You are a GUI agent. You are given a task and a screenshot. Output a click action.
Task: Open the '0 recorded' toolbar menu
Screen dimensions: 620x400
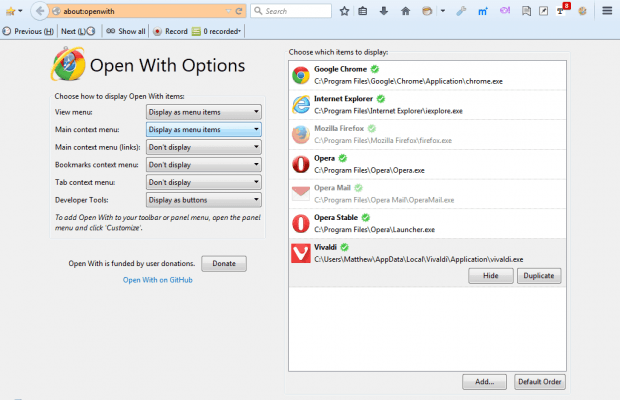(x=216, y=31)
